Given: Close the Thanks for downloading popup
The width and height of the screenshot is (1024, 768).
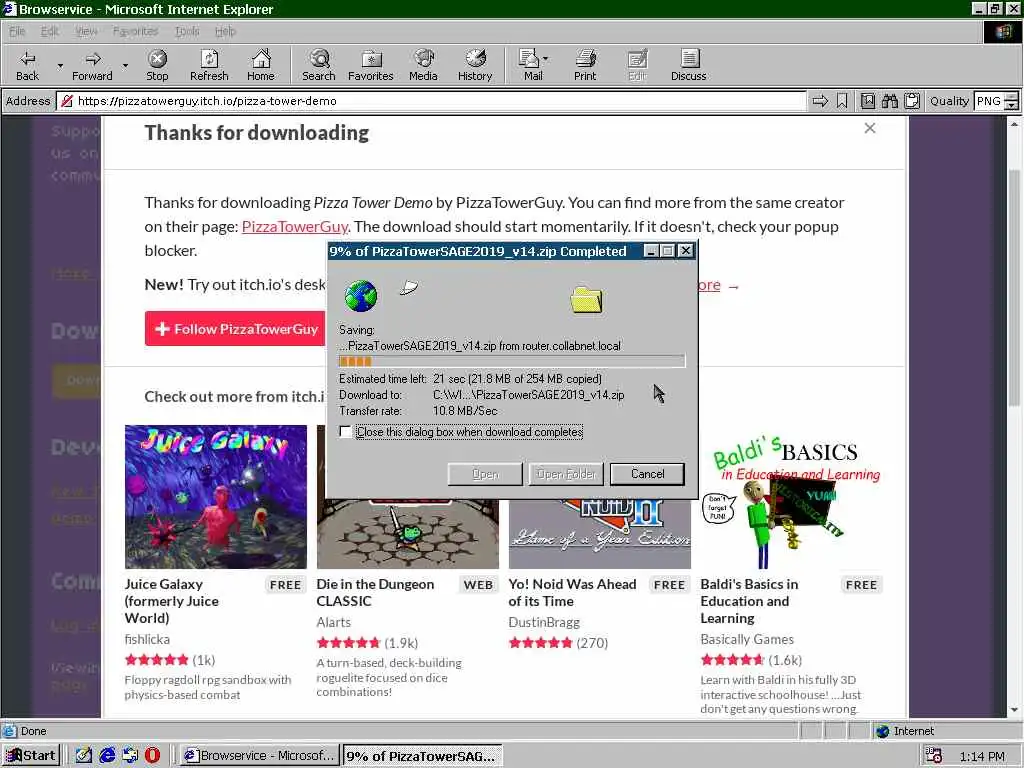Looking at the screenshot, I should pyautogui.click(x=870, y=129).
